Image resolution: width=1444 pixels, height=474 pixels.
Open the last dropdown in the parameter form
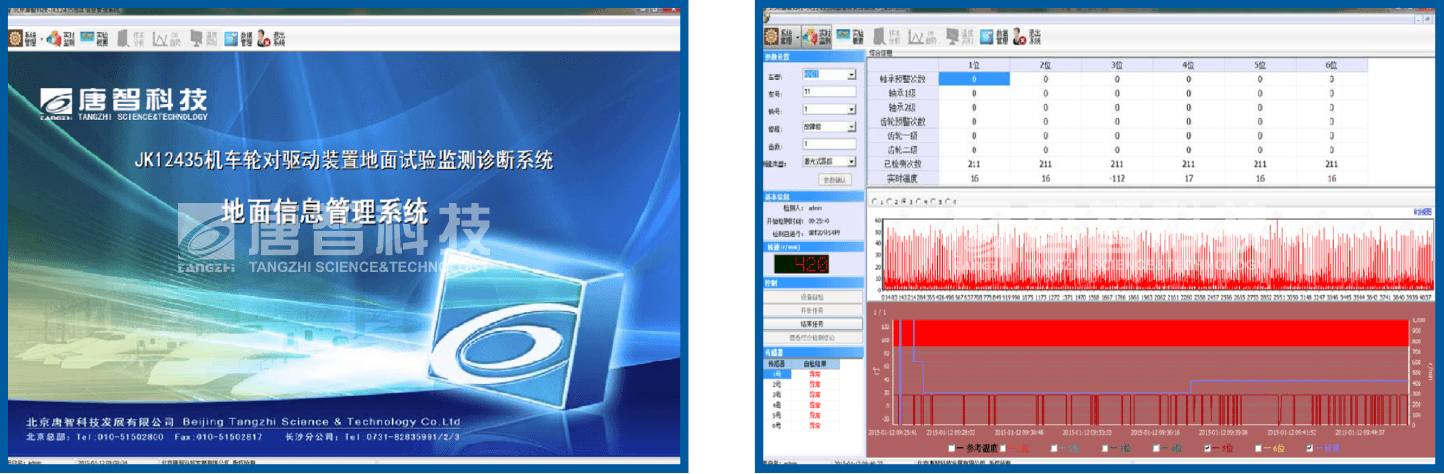pyautogui.click(x=851, y=161)
